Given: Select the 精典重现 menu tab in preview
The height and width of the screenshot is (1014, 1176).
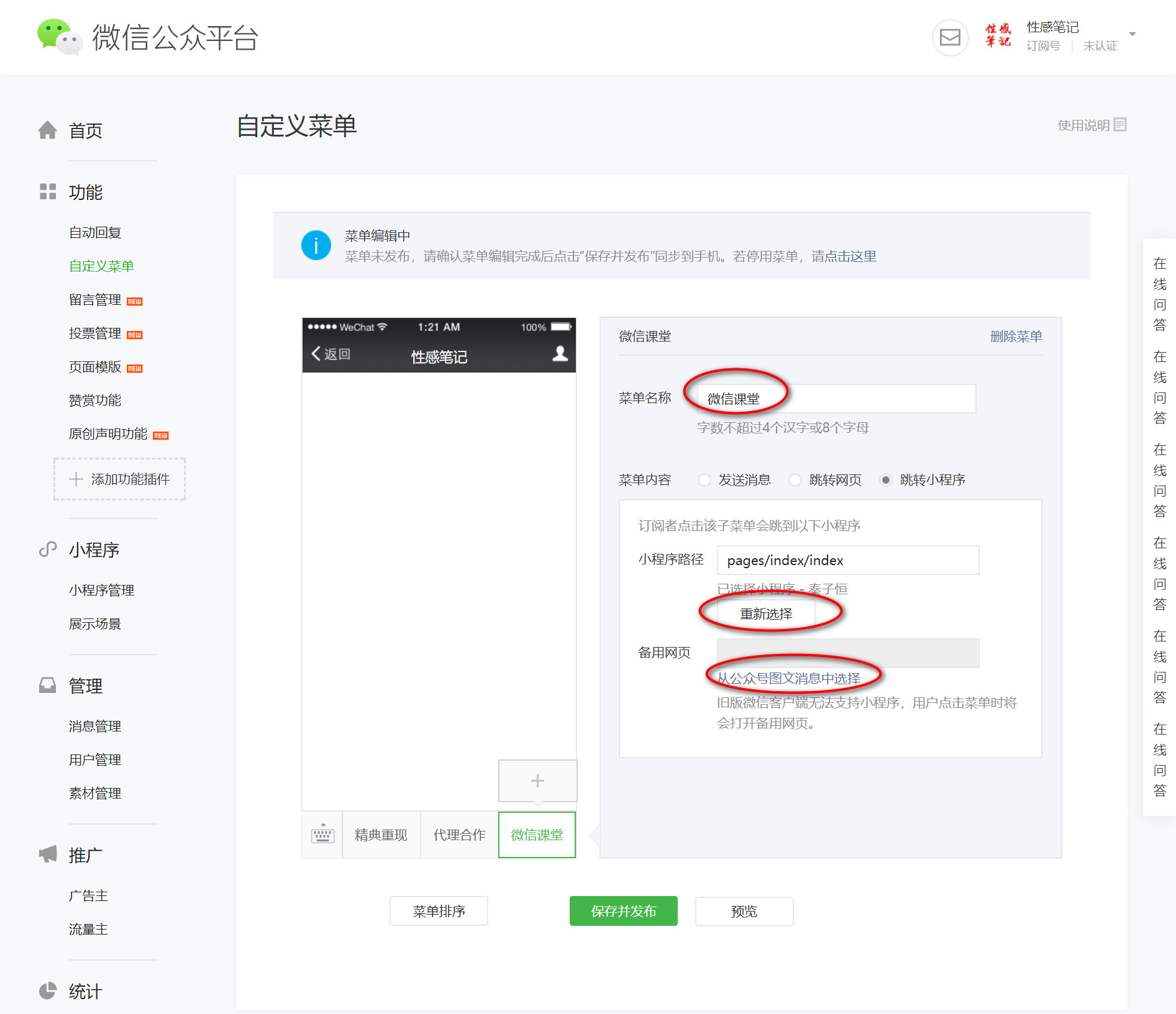Looking at the screenshot, I should pyautogui.click(x=381, y=835).
